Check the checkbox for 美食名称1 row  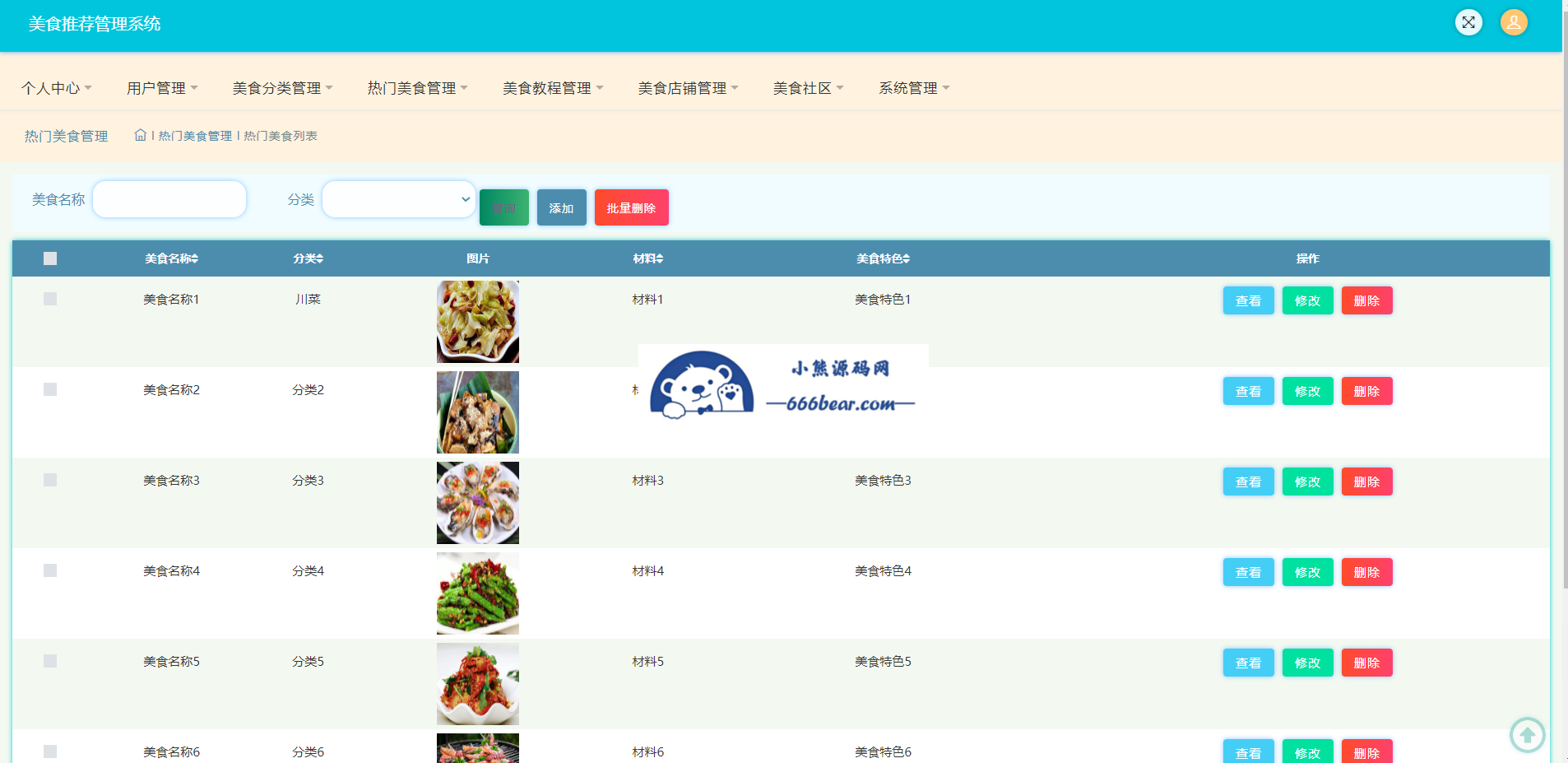coord(50,299)
